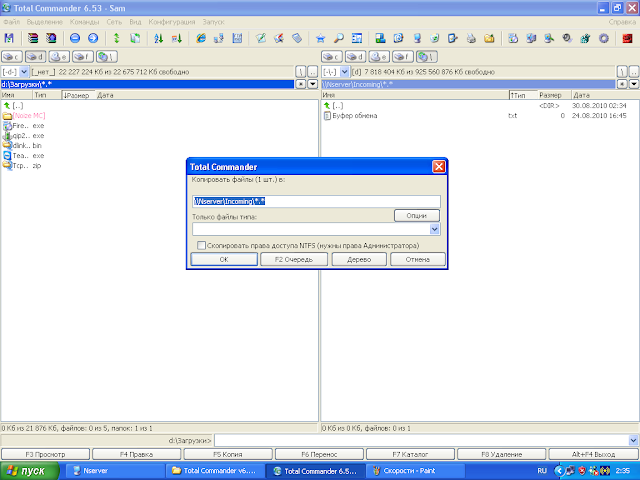Open left panel directory history arrow
Image resolution: width=640 pixels, height=480 pixels.
312,84
